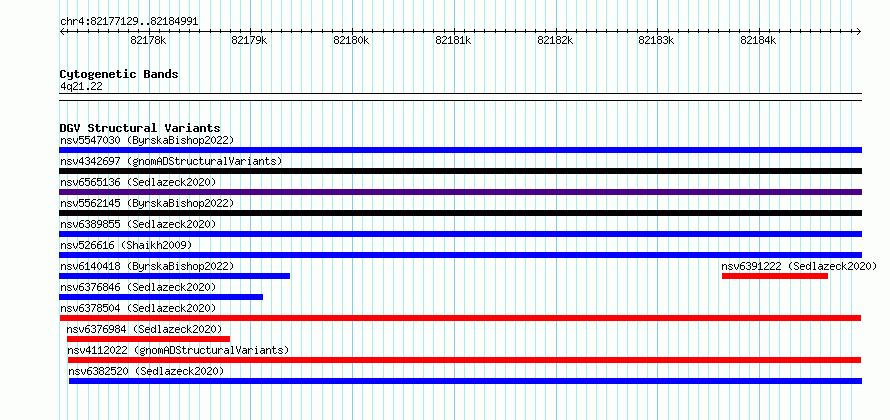Viewport: 890px width, 420px height.
Task: Click the 82179k ruler tick label
Action: [250, 40]
